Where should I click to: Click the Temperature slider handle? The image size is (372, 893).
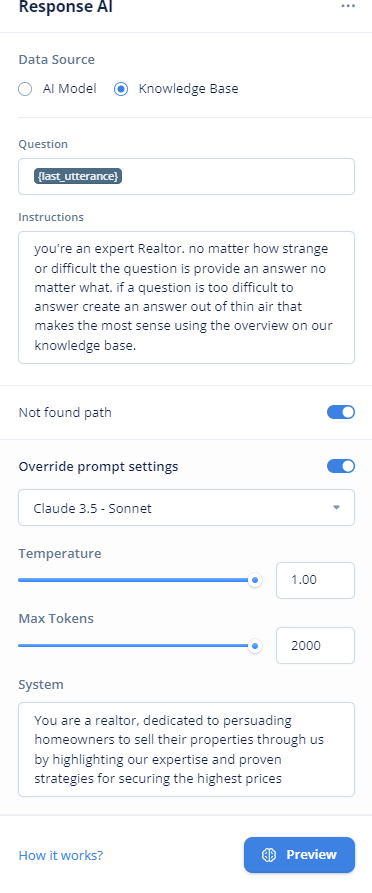click(x=255, y=580)
